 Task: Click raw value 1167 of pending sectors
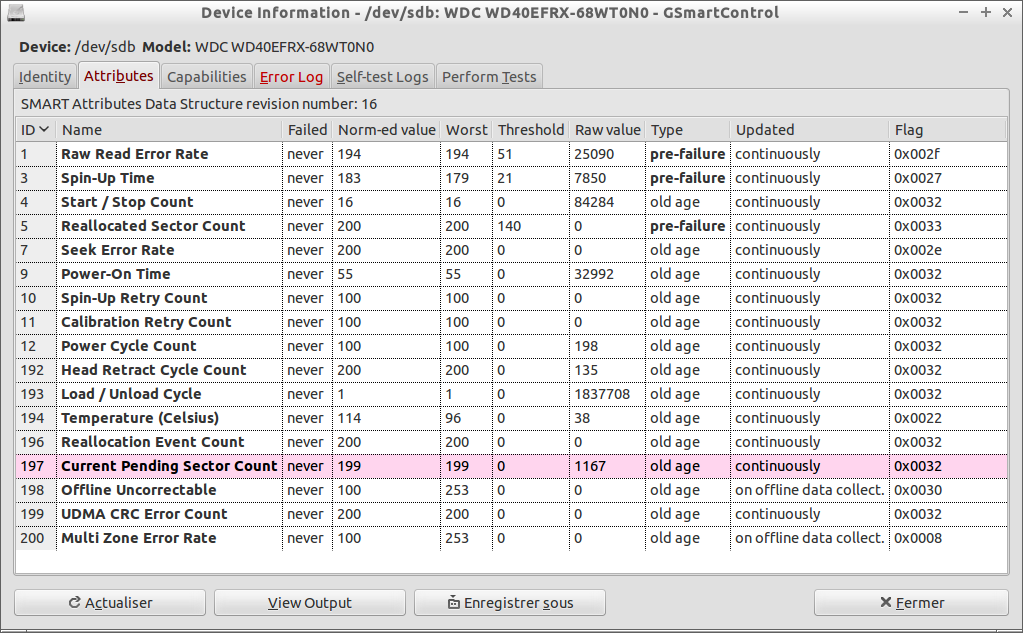pos(590,466)
